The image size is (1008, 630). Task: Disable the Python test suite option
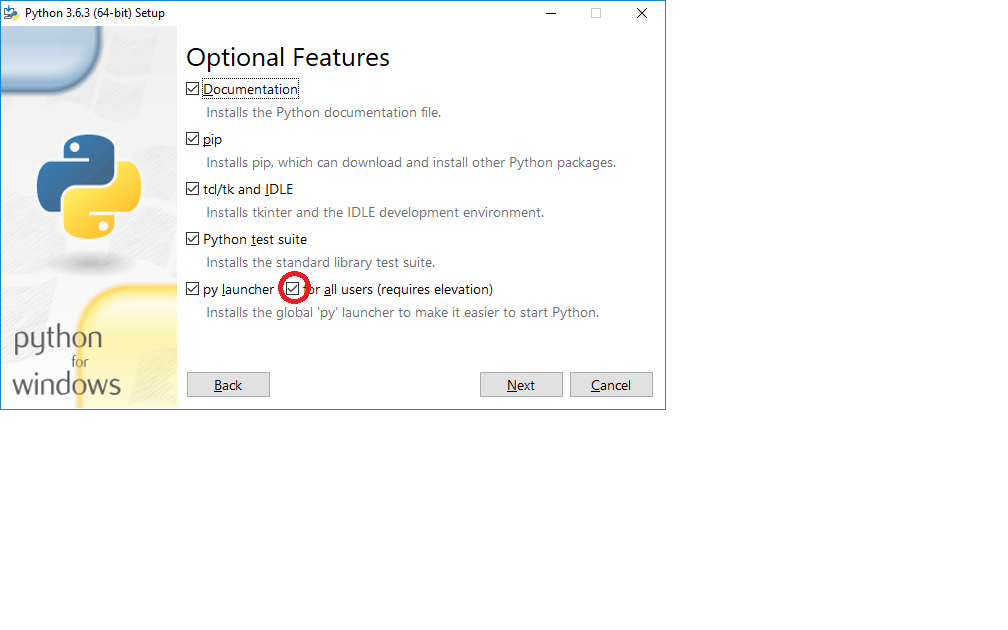pyautogui.click(x=192, y=238)
